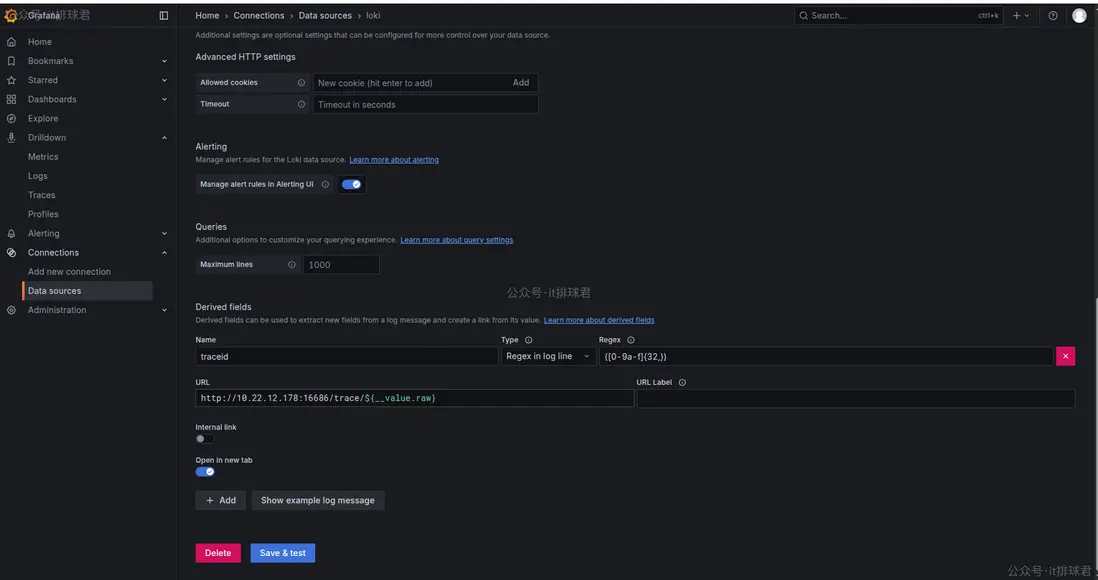1098x580 pixels.
Task: Click the URL Label info icon
Action: 682,382
